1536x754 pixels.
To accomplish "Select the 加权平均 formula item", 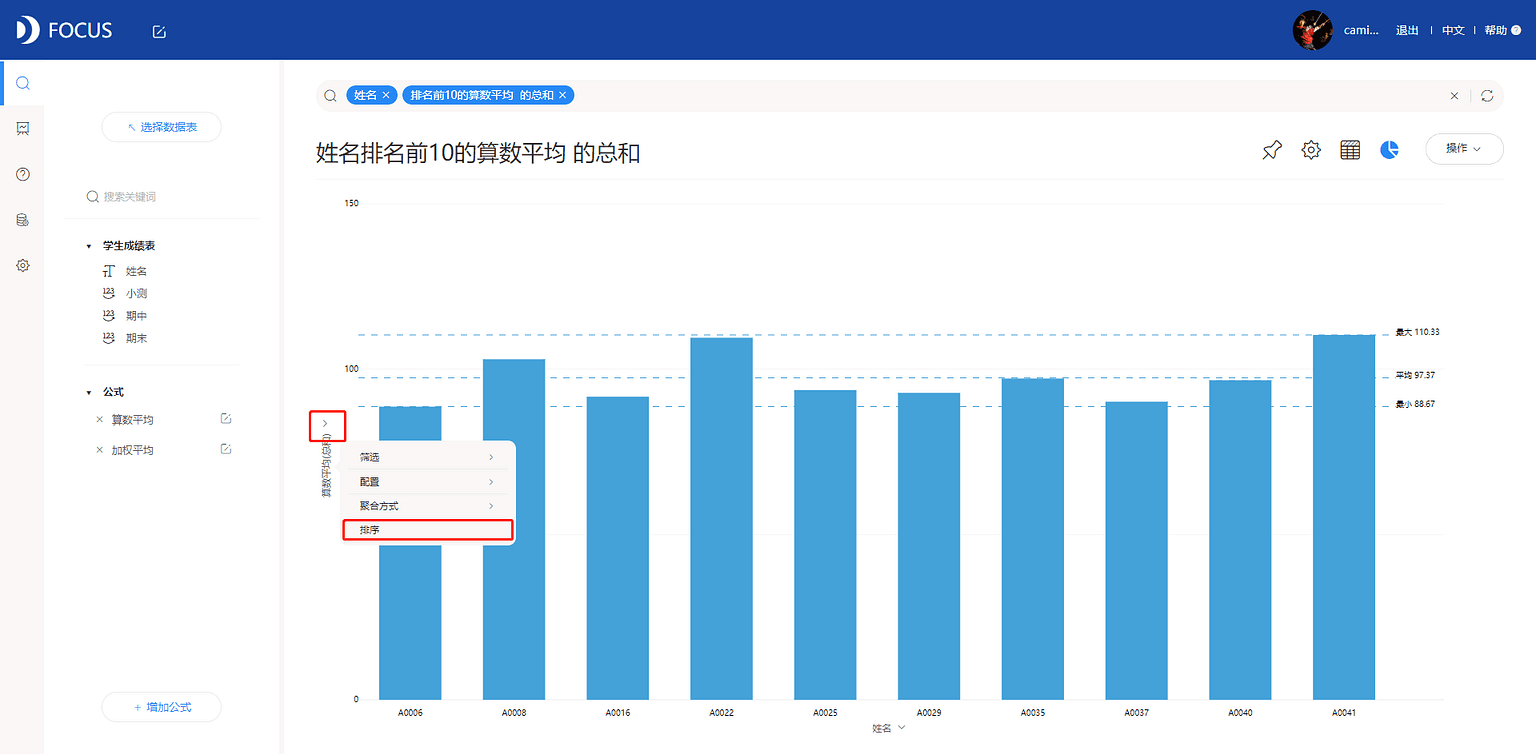I will click(132, 451).
